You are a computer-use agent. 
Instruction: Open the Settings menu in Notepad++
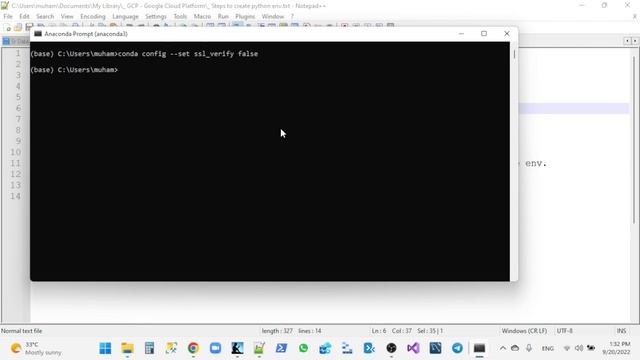tap(156, 16)
